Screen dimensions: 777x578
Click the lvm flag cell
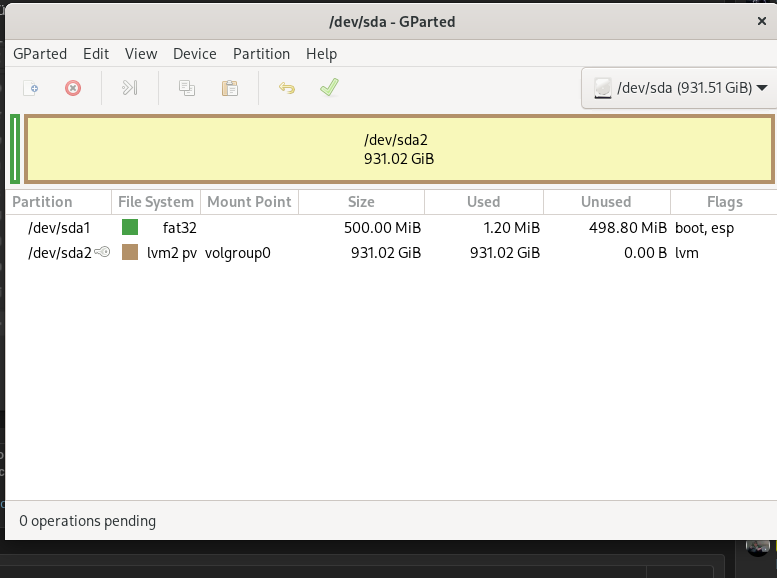tap(686, 253)
